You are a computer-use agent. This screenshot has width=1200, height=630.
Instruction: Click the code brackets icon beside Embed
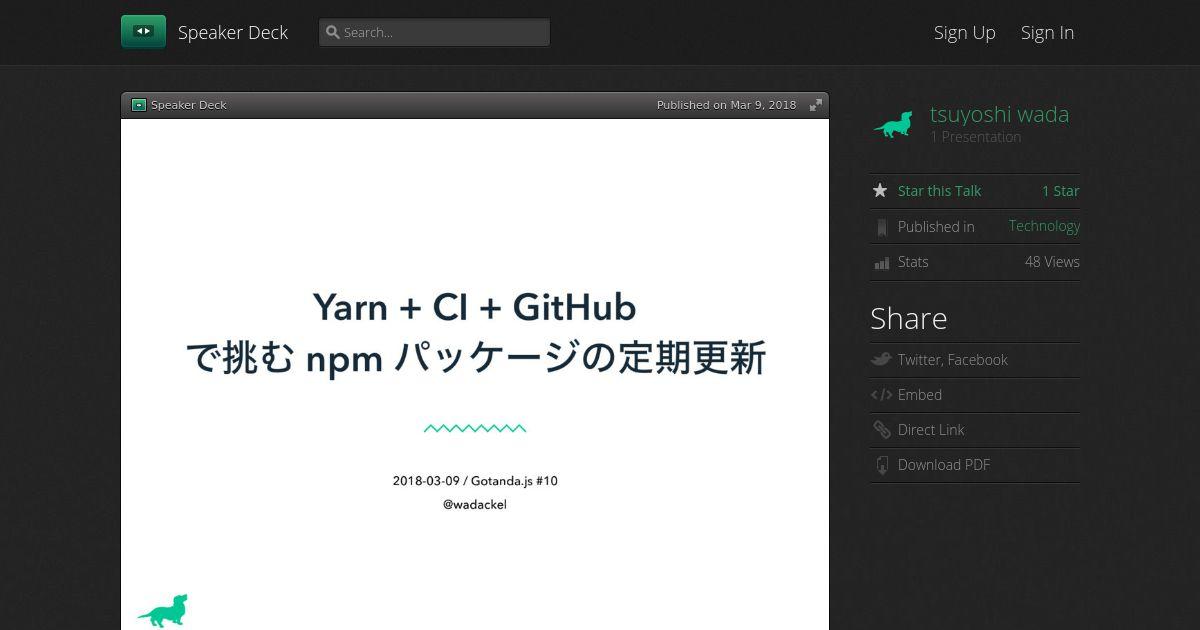(881, 395)
